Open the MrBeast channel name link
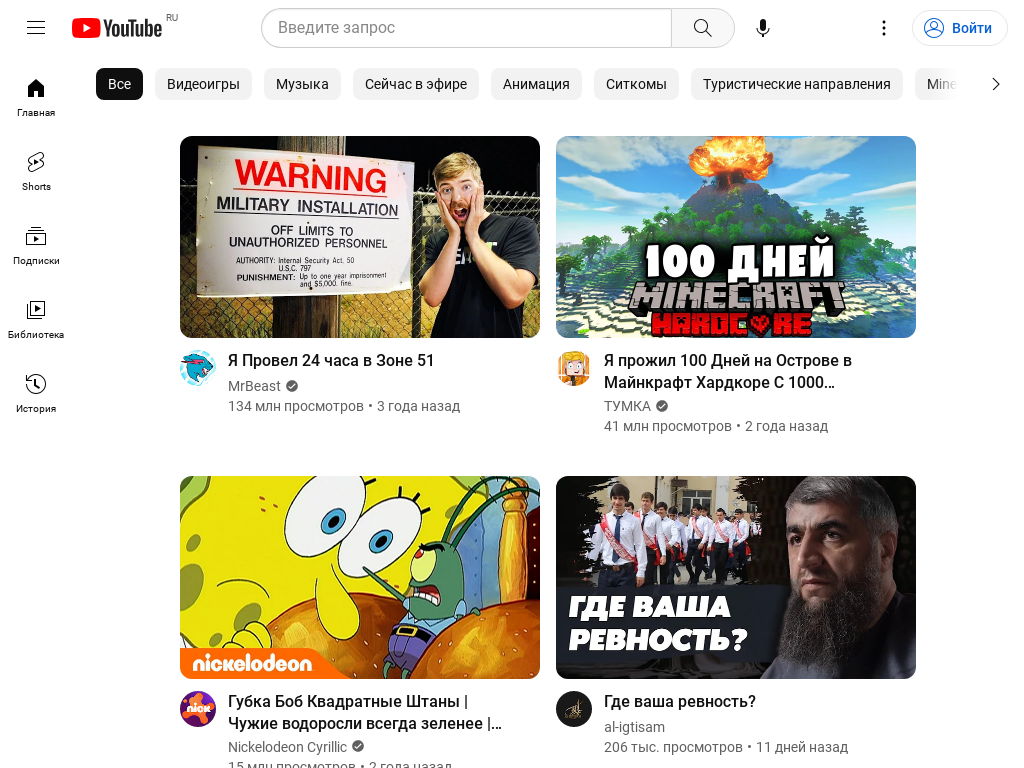 pos(254,386)
